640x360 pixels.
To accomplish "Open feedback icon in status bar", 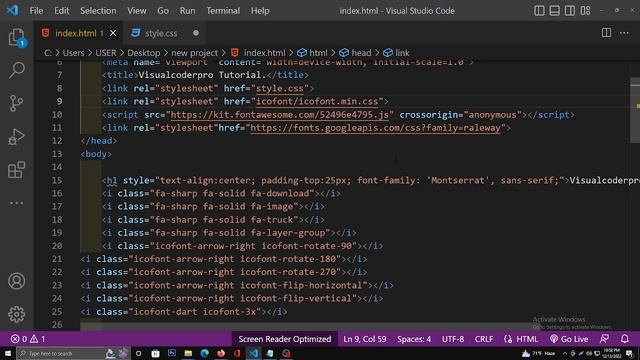I will pyautogui.click(x=604, y=339).
